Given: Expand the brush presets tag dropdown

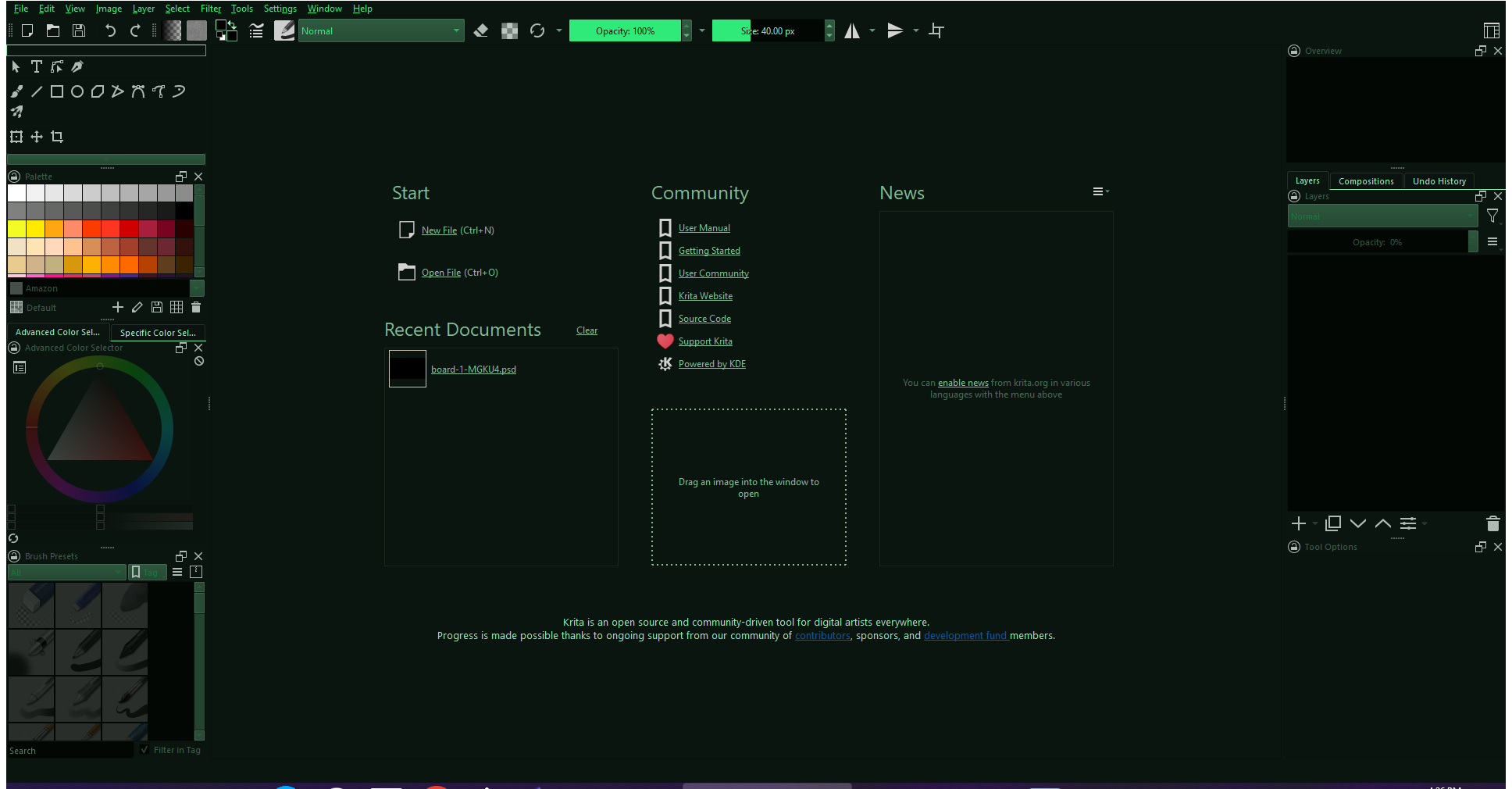Looking at the screenshot, I should [66, 572].
